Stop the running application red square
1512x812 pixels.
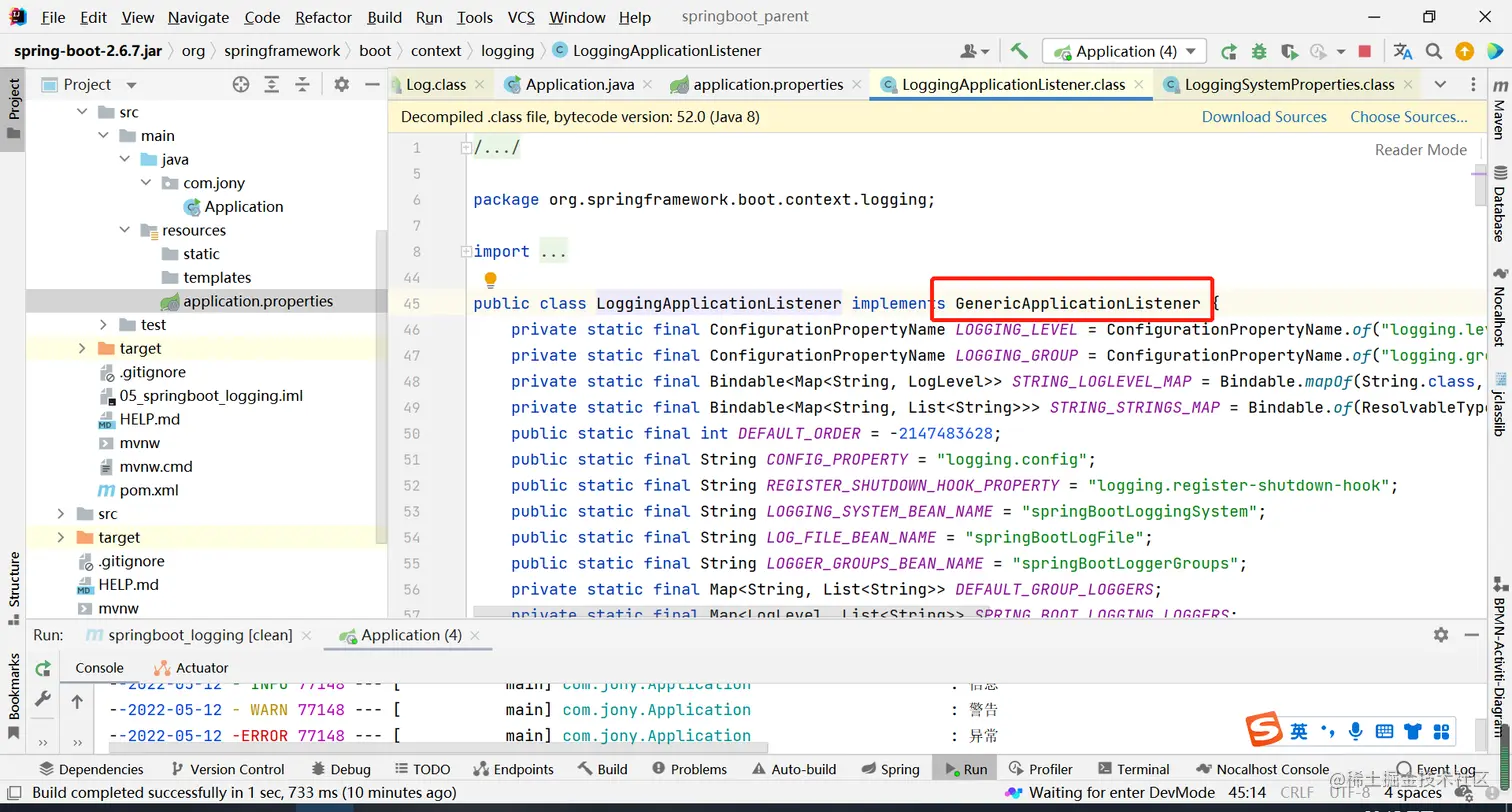1365,51
